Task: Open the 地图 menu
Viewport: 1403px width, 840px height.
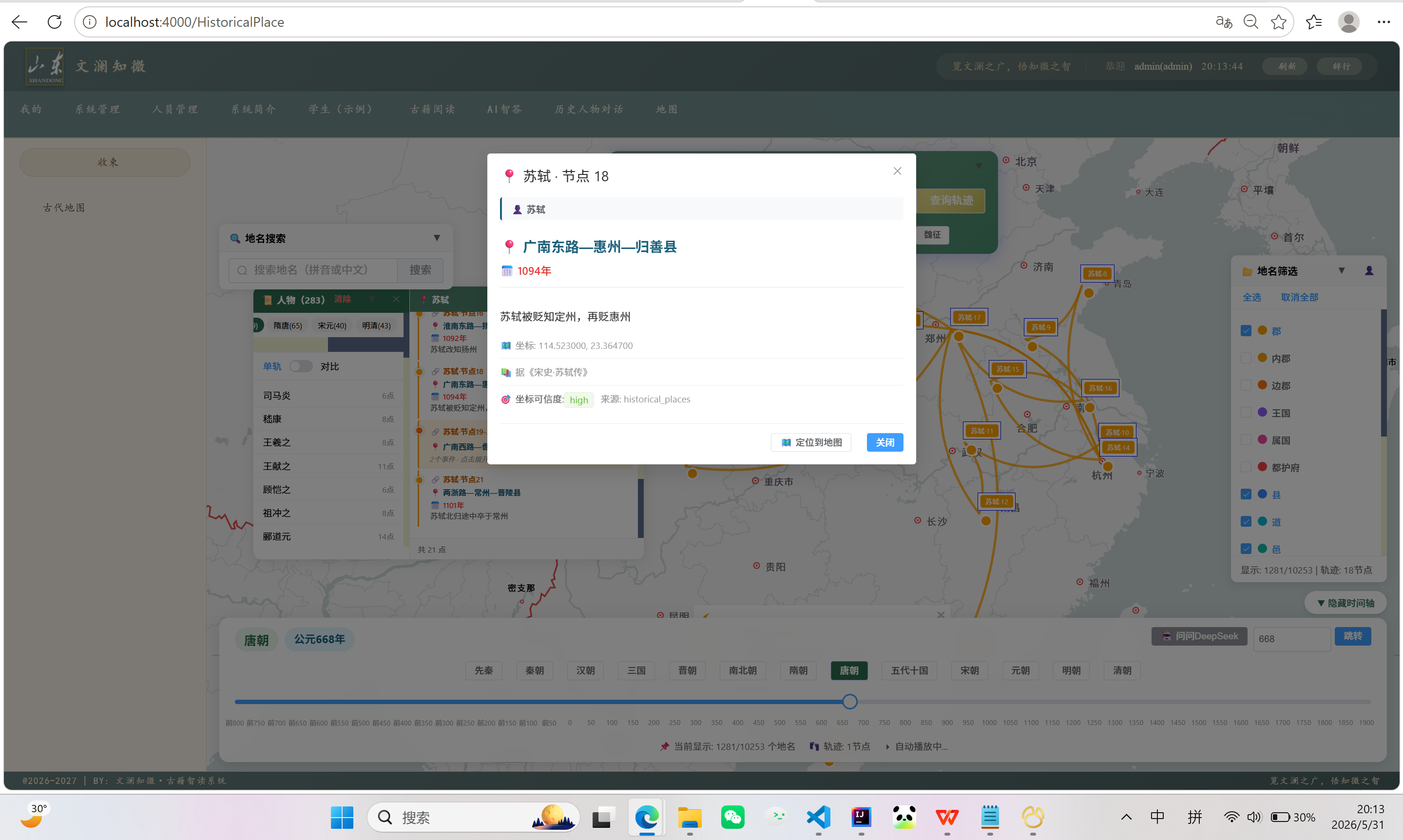Action: [x=667, y=109]
